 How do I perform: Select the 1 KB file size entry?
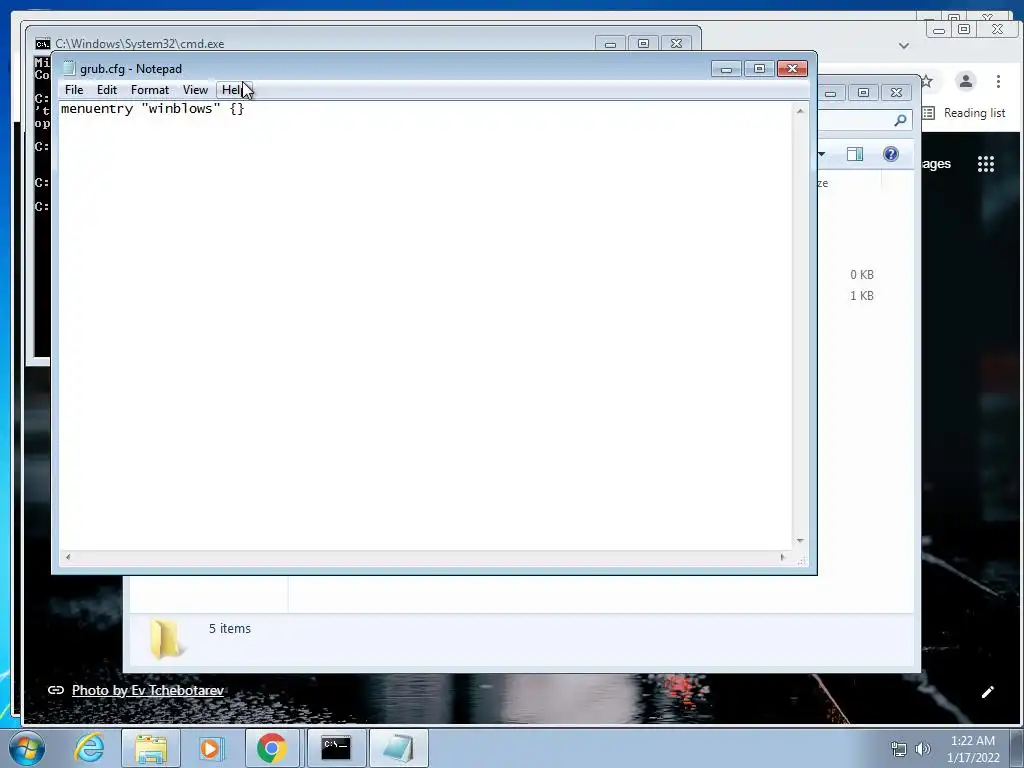point(861,296)
